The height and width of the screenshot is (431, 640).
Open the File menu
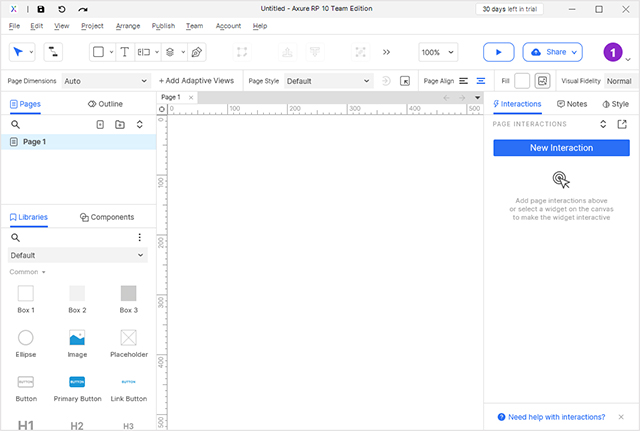pos(14,26)
